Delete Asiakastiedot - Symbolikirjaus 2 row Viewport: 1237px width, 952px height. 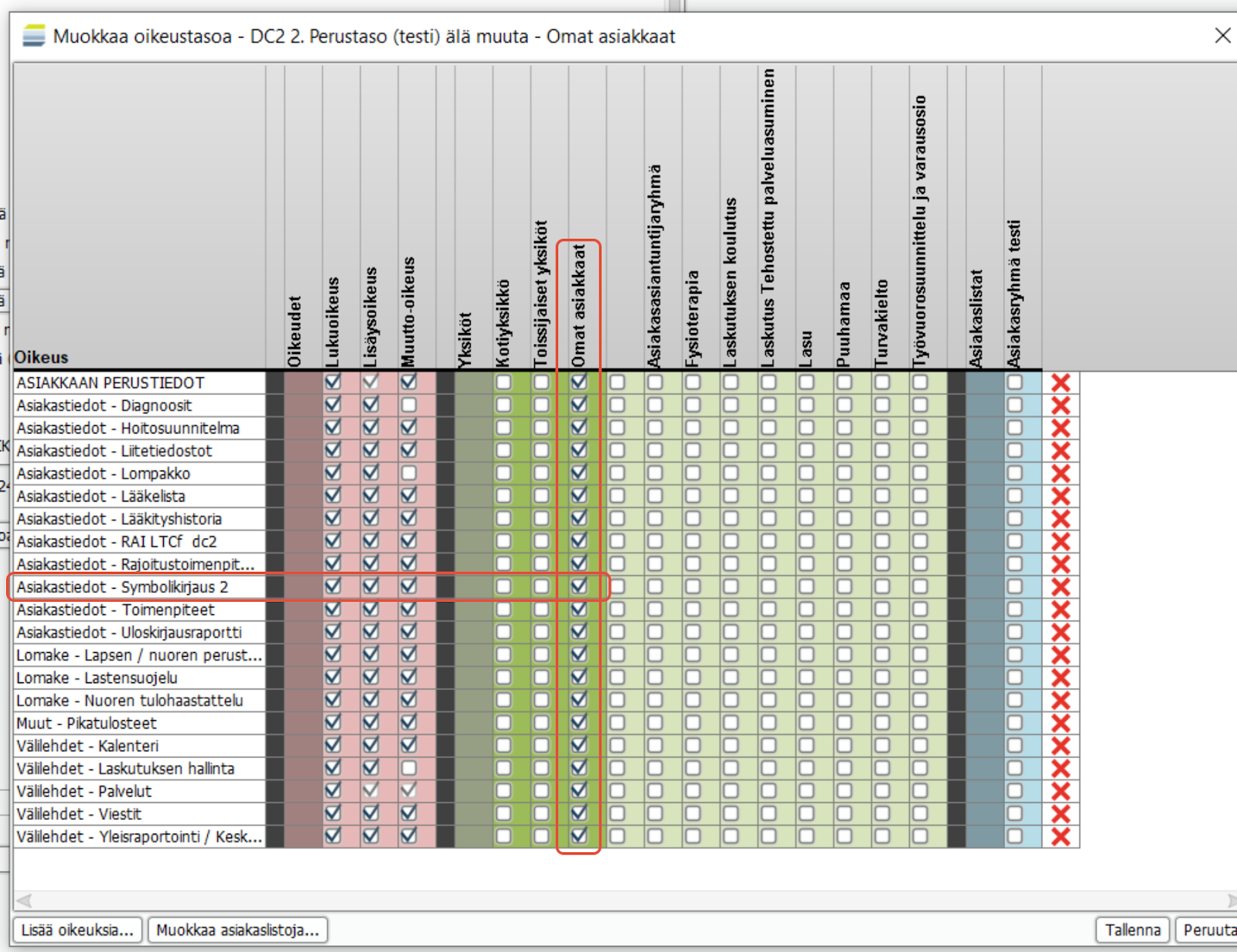click(x=1061, y=586)
